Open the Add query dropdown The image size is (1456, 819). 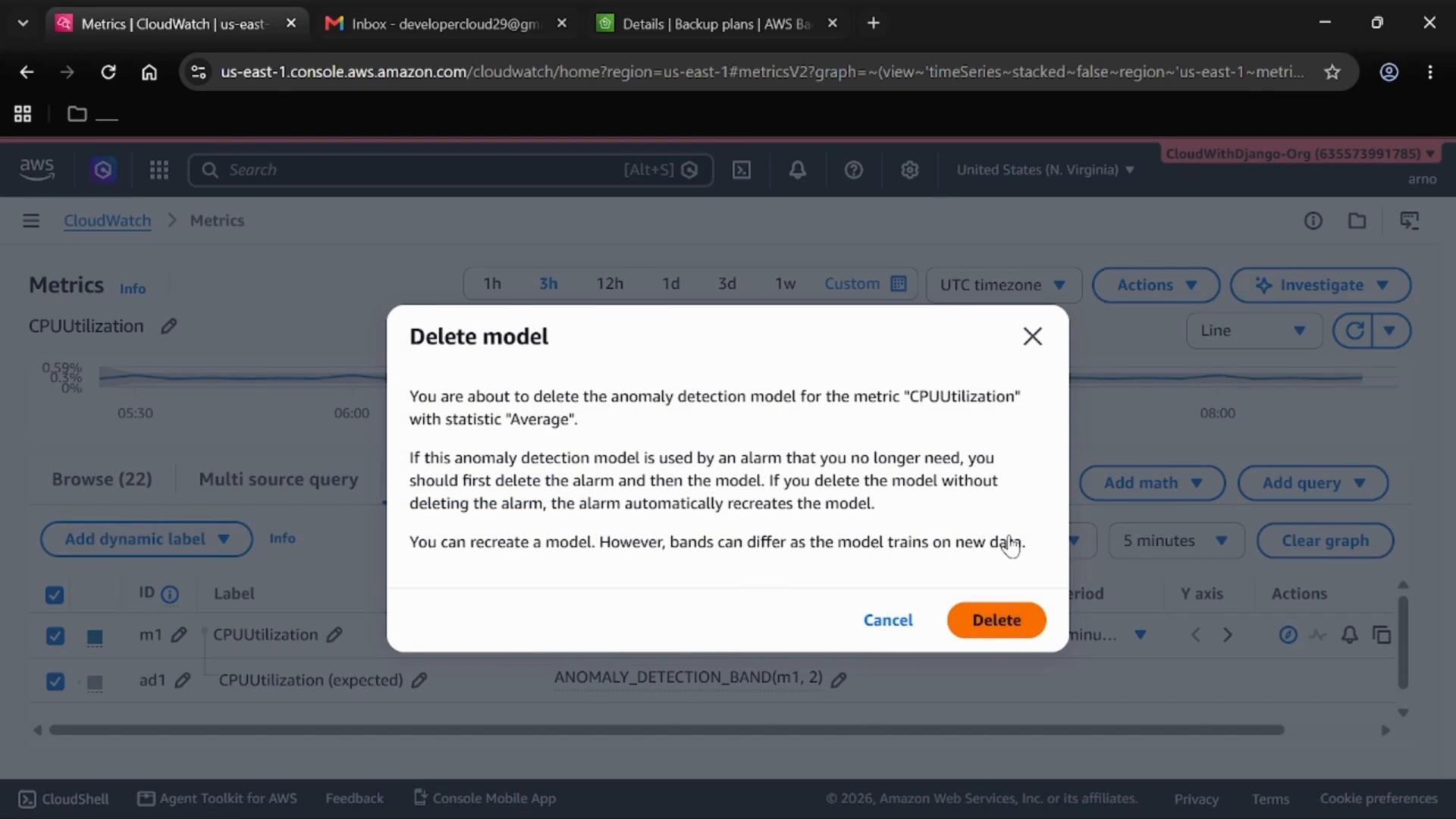point(1313,483)
